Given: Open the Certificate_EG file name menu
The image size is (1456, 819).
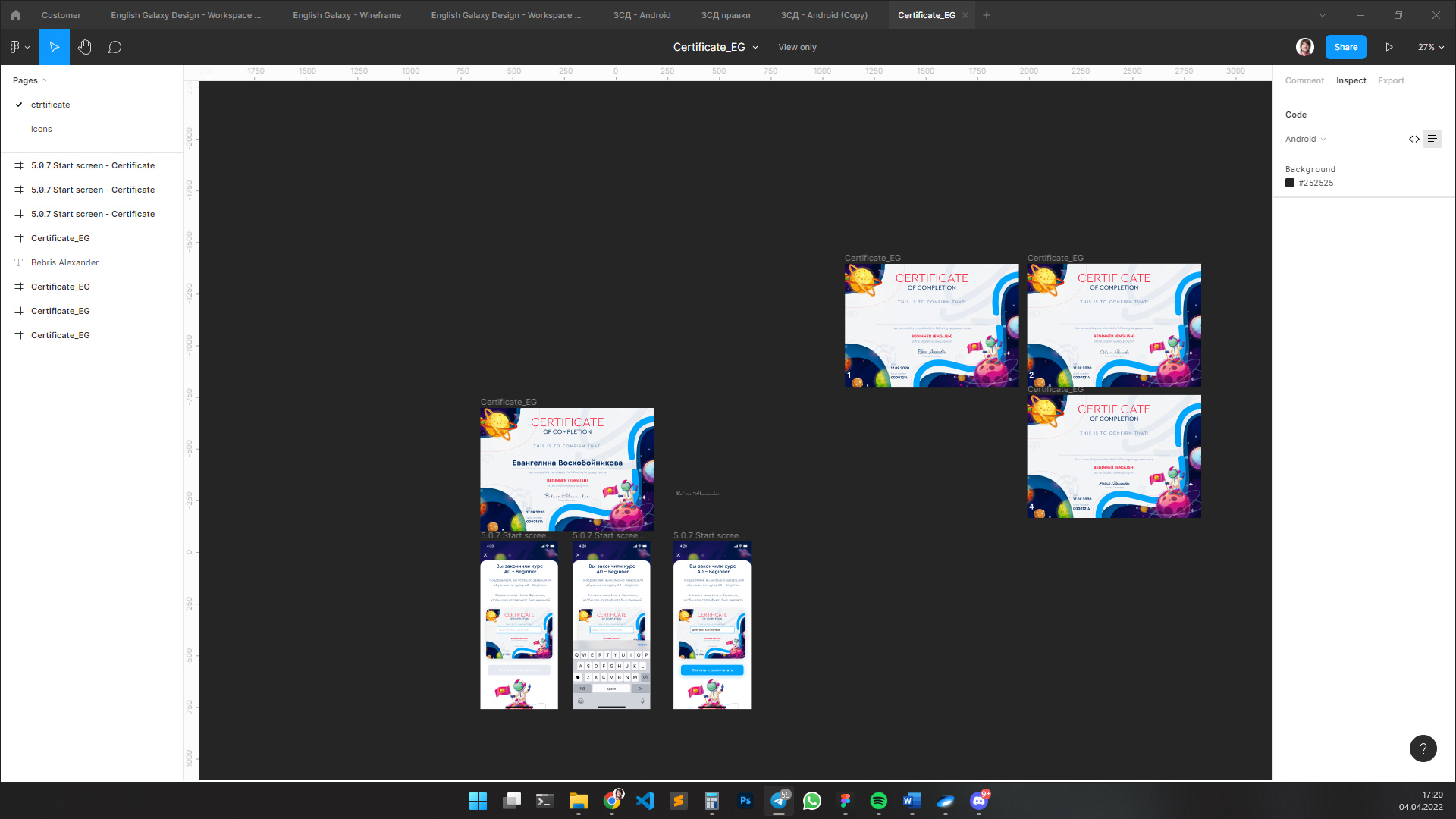Looking at the screenshot, I should (715, 47).
